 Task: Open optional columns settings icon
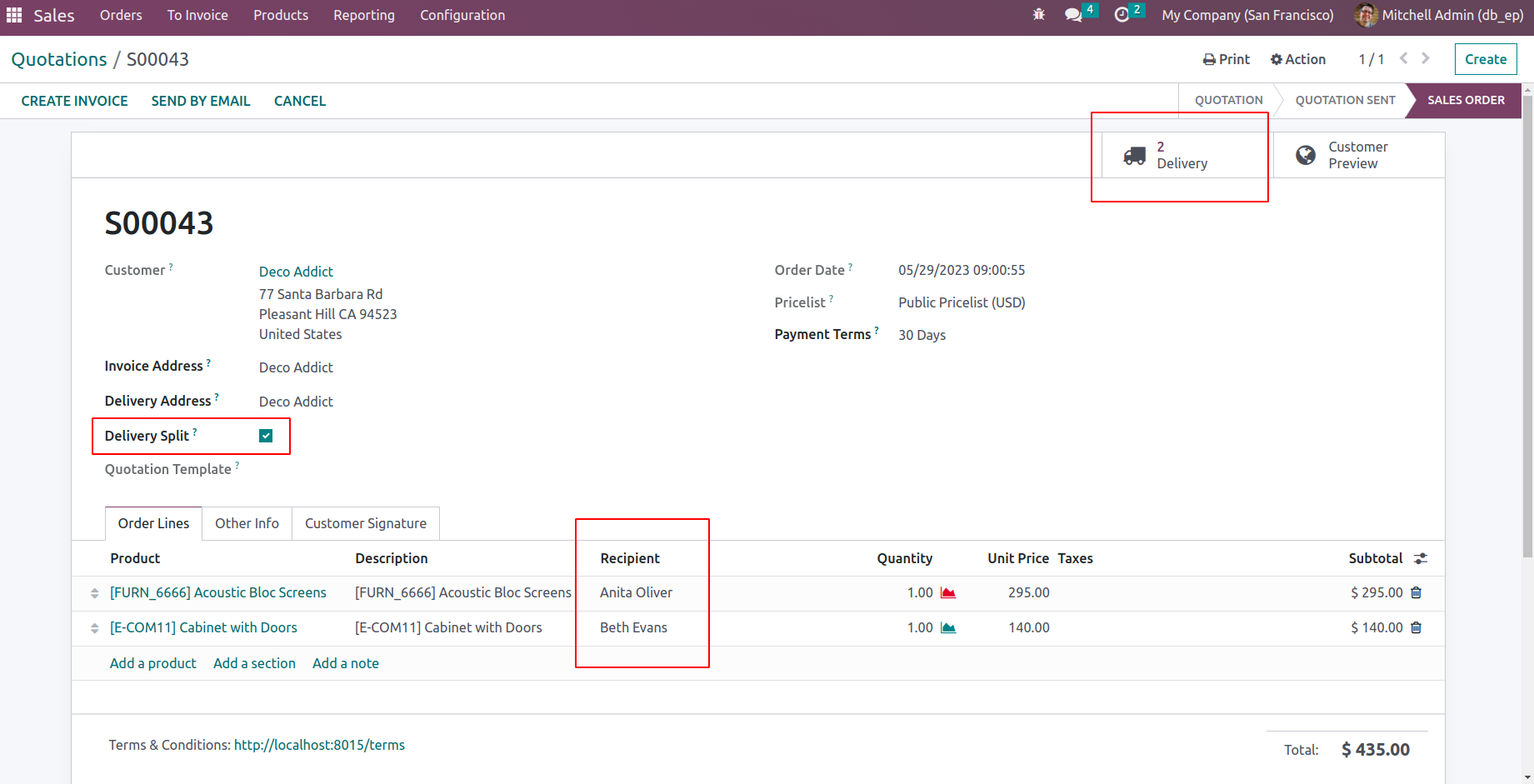point(1421,558)
